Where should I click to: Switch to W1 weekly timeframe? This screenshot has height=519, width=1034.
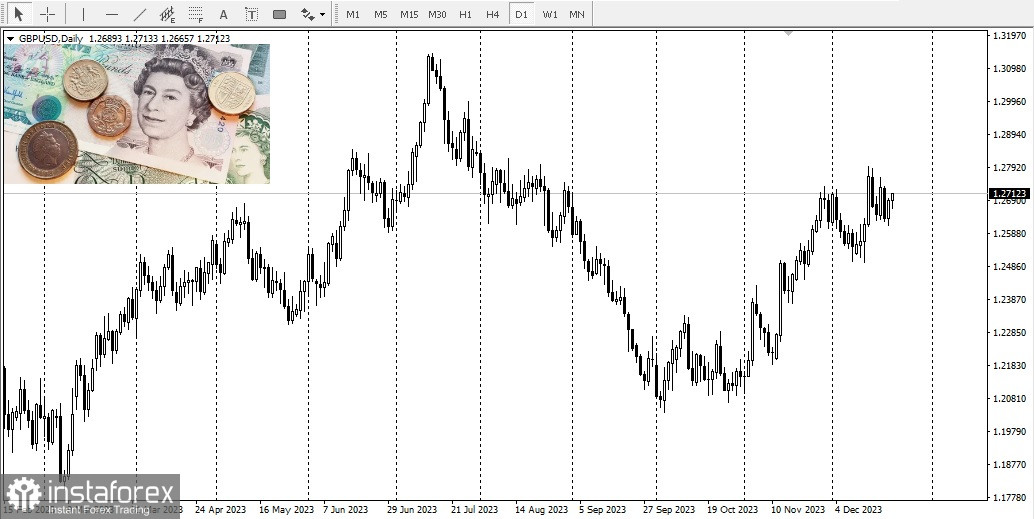tap(550, 14)
